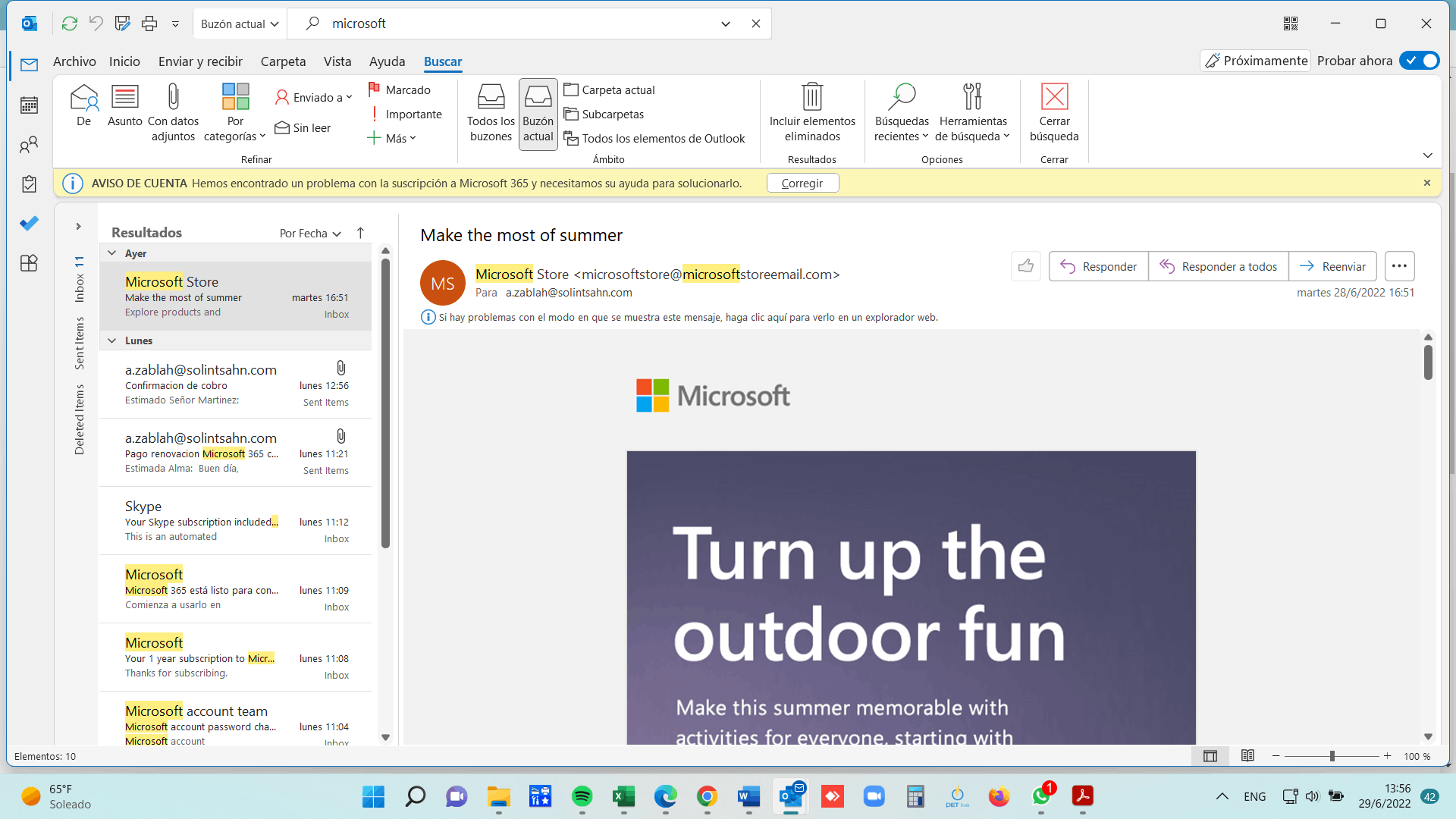1456x819 pixels.
Task: Collapse the Lunes message group
Action: point(112,340)
